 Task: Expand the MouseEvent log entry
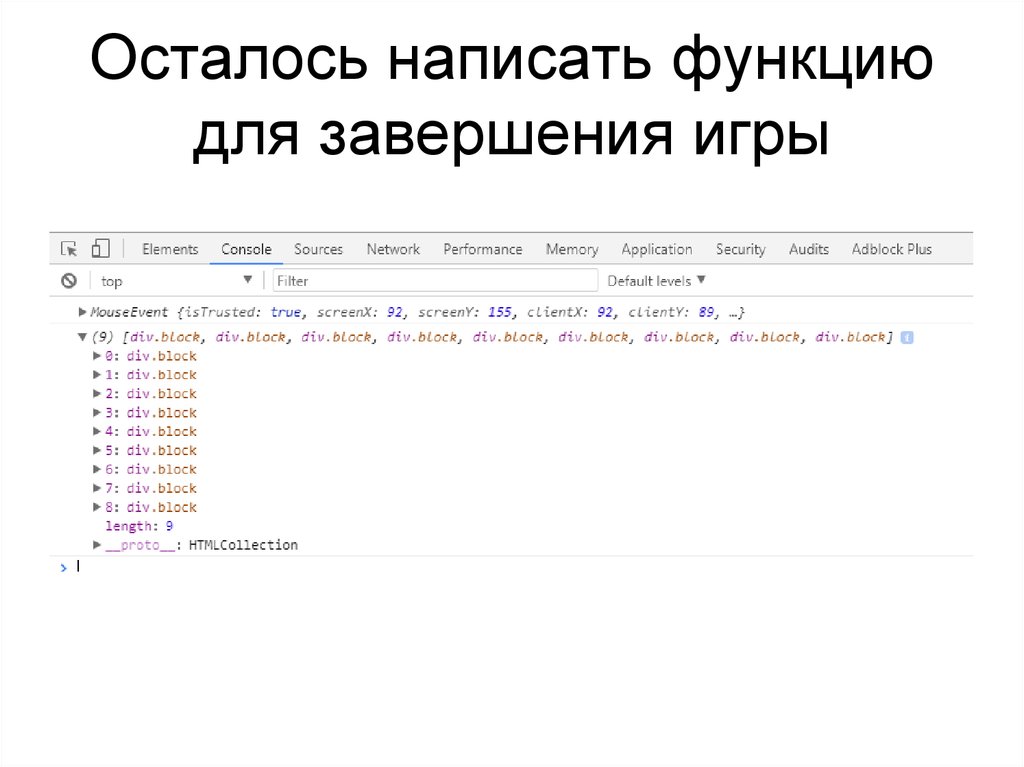point(81,311)
